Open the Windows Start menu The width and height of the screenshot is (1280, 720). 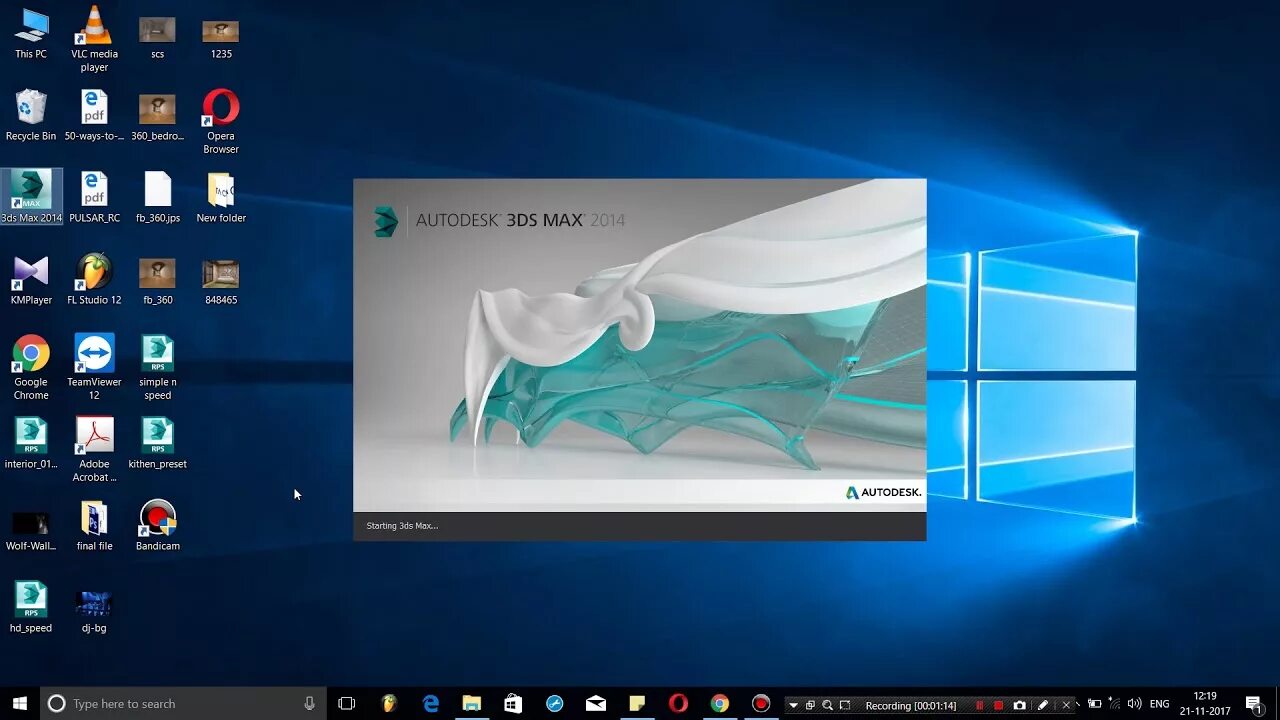(x=19, y=703)
